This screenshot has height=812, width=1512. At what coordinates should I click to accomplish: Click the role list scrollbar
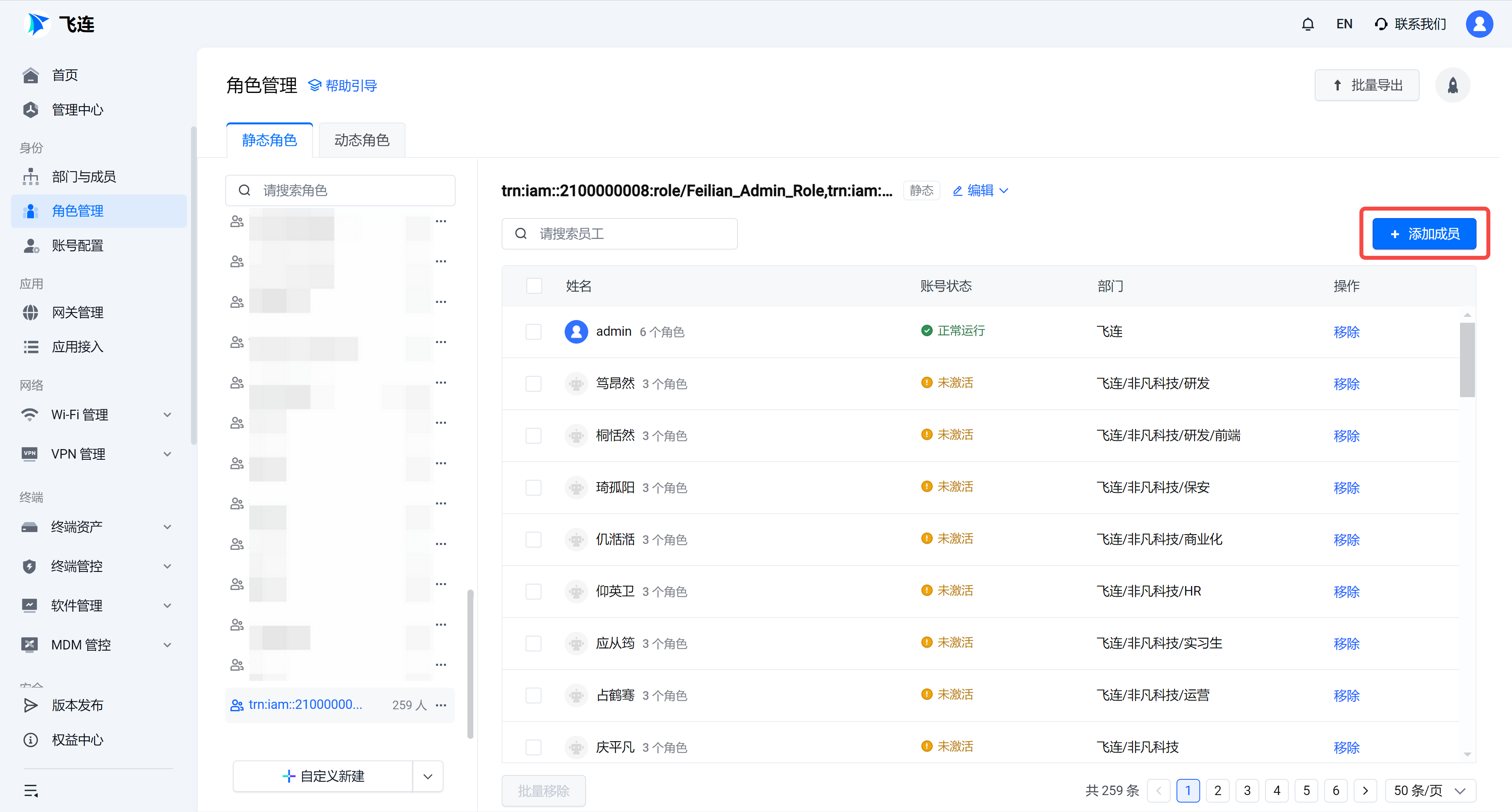tap(470, 664)
